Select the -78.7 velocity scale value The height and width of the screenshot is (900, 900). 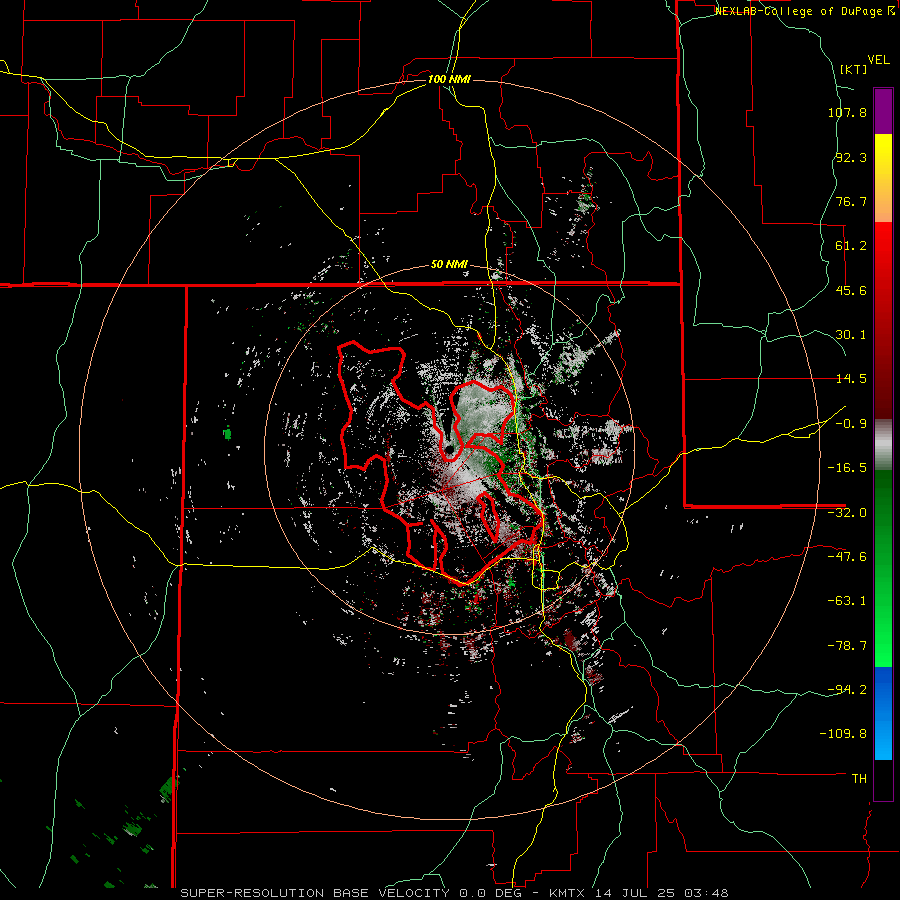click(x=847, y=646)
